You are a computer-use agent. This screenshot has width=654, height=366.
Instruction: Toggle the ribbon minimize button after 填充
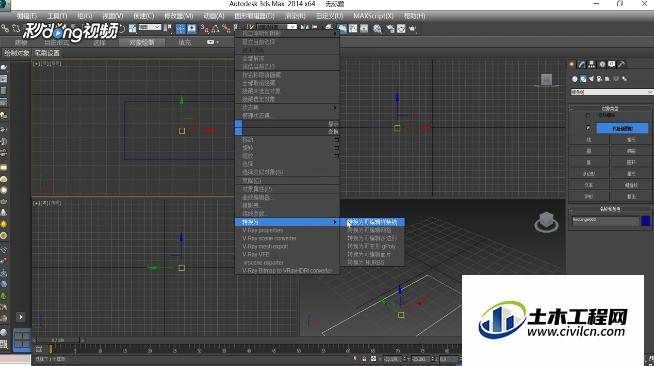click(212, 42)
